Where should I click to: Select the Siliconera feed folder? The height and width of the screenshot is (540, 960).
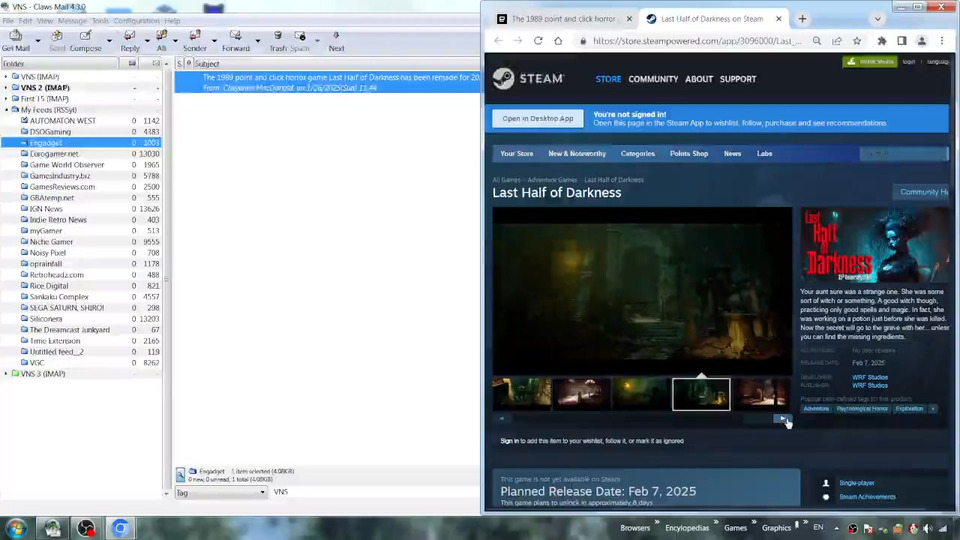46,319
